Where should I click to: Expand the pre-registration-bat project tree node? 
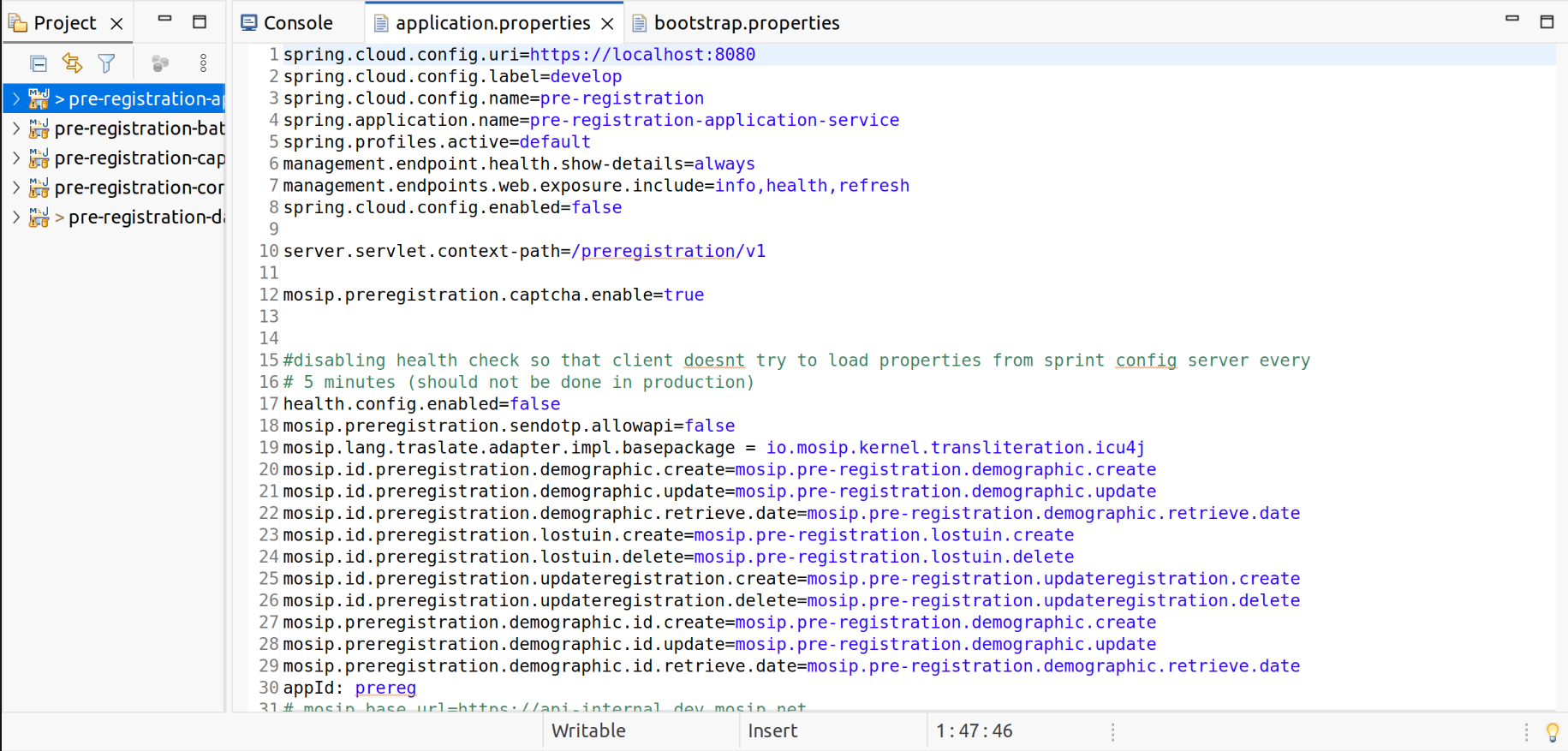point(16,128)
